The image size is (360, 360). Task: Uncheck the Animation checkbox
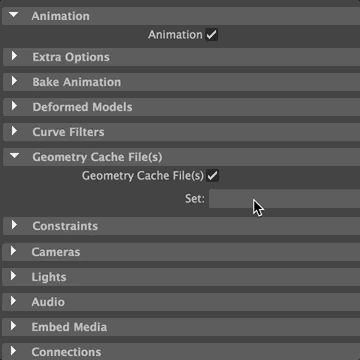[x=212, y=35]
